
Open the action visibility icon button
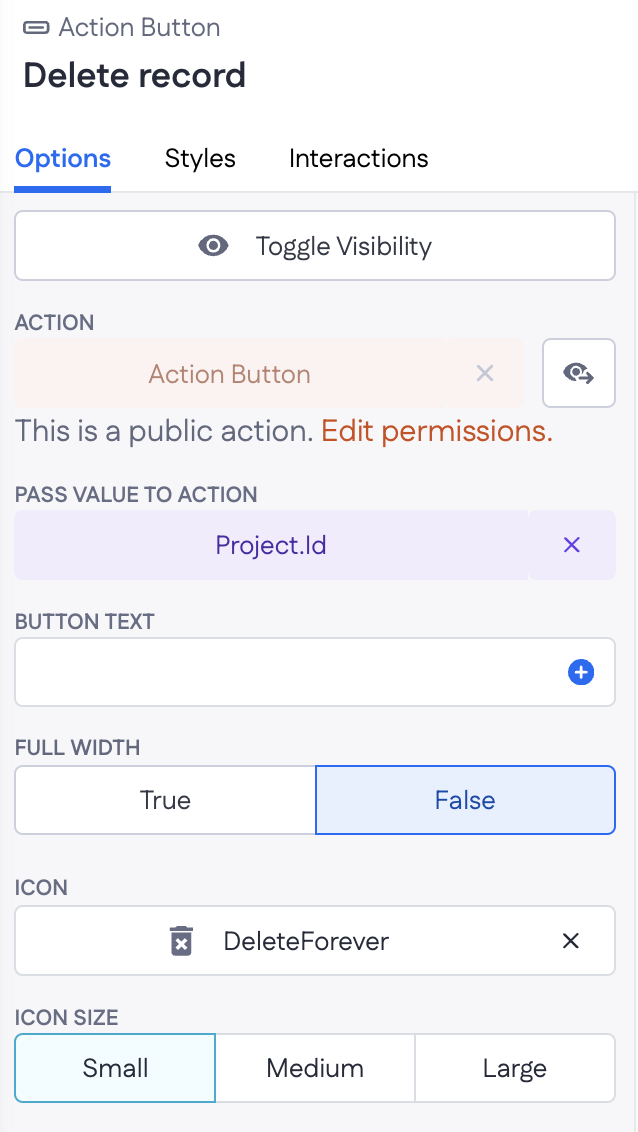[578, 374]
